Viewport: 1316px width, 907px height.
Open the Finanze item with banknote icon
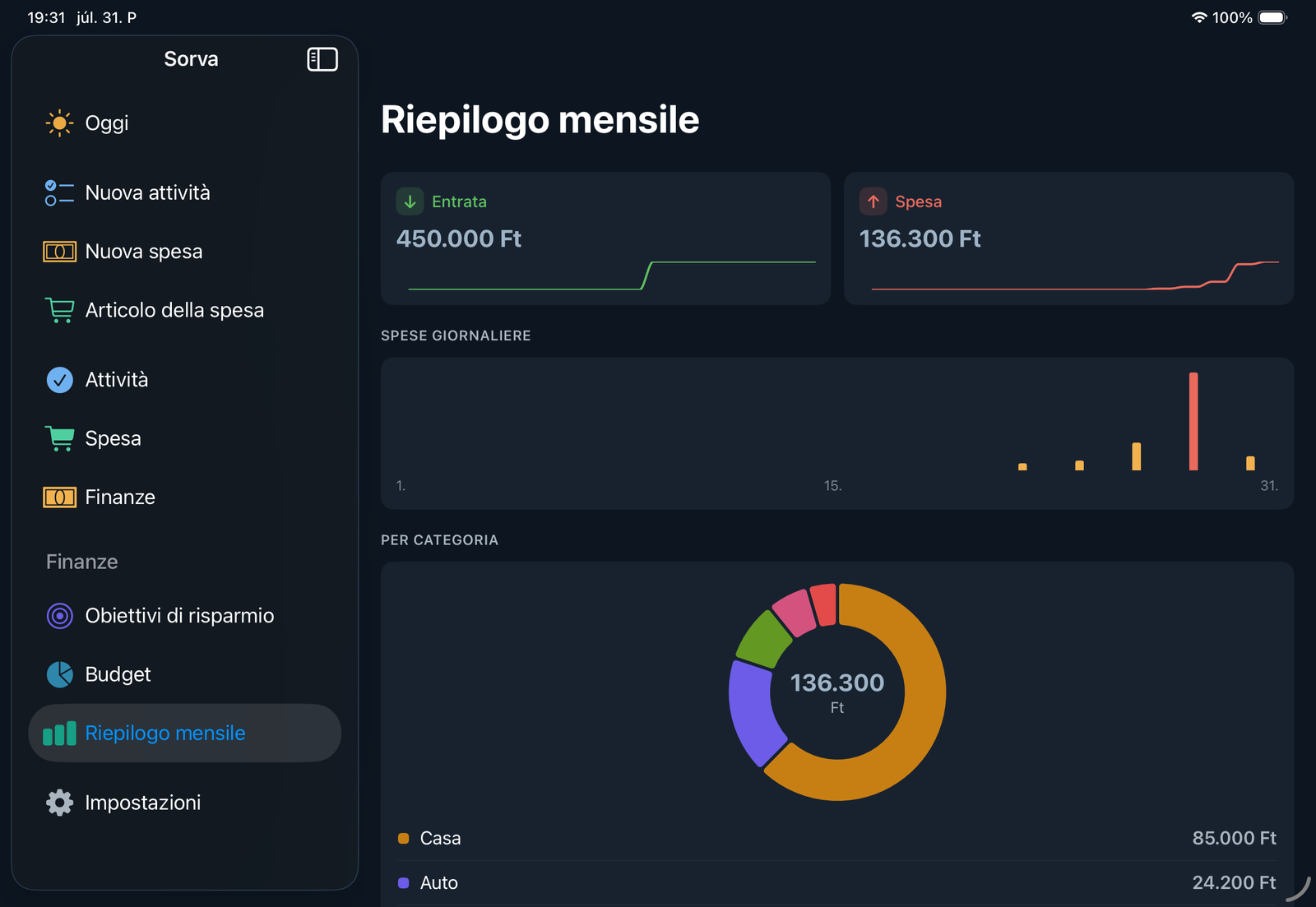(185, 497)
